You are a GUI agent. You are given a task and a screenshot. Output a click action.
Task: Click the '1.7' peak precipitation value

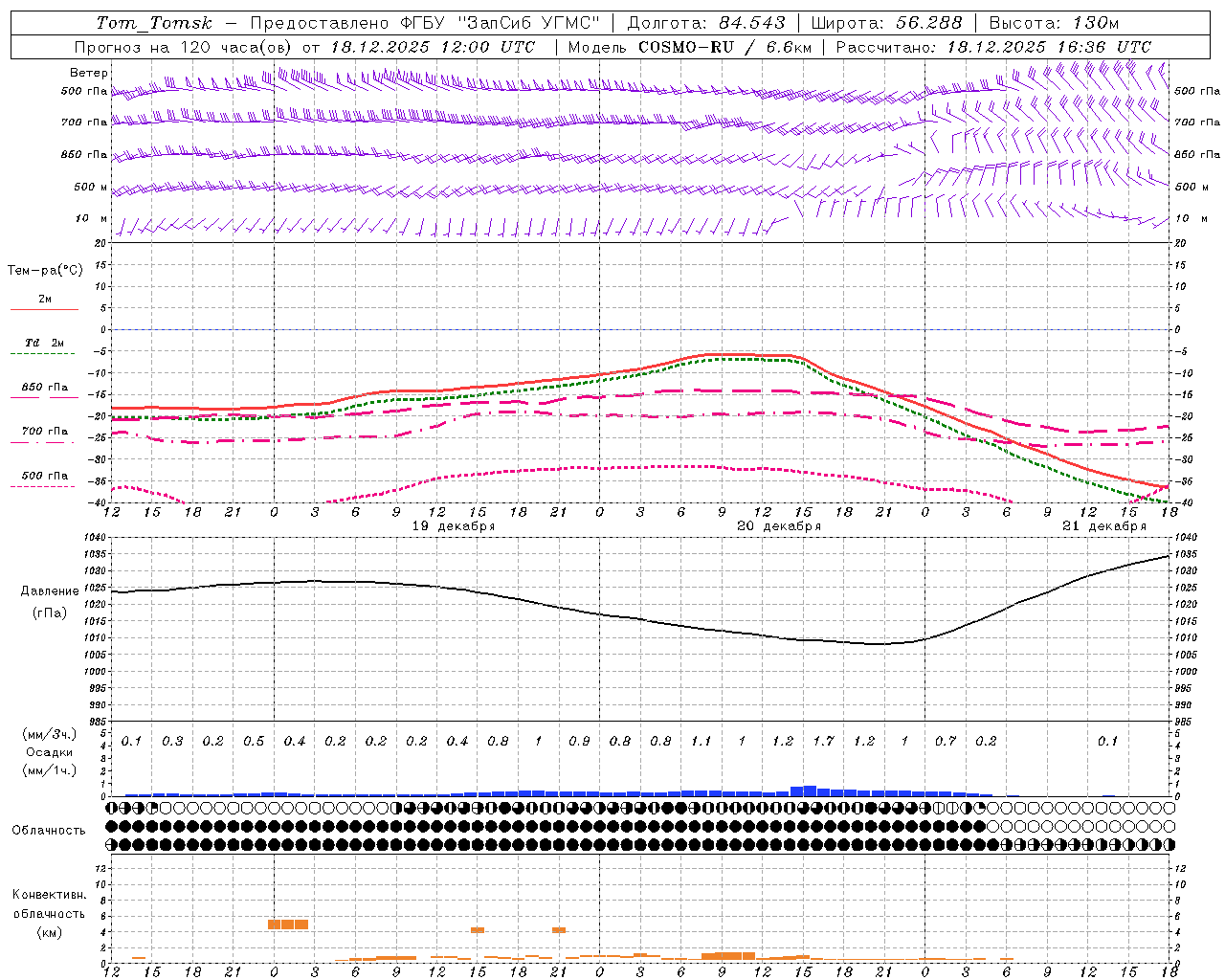coord(823,742)
